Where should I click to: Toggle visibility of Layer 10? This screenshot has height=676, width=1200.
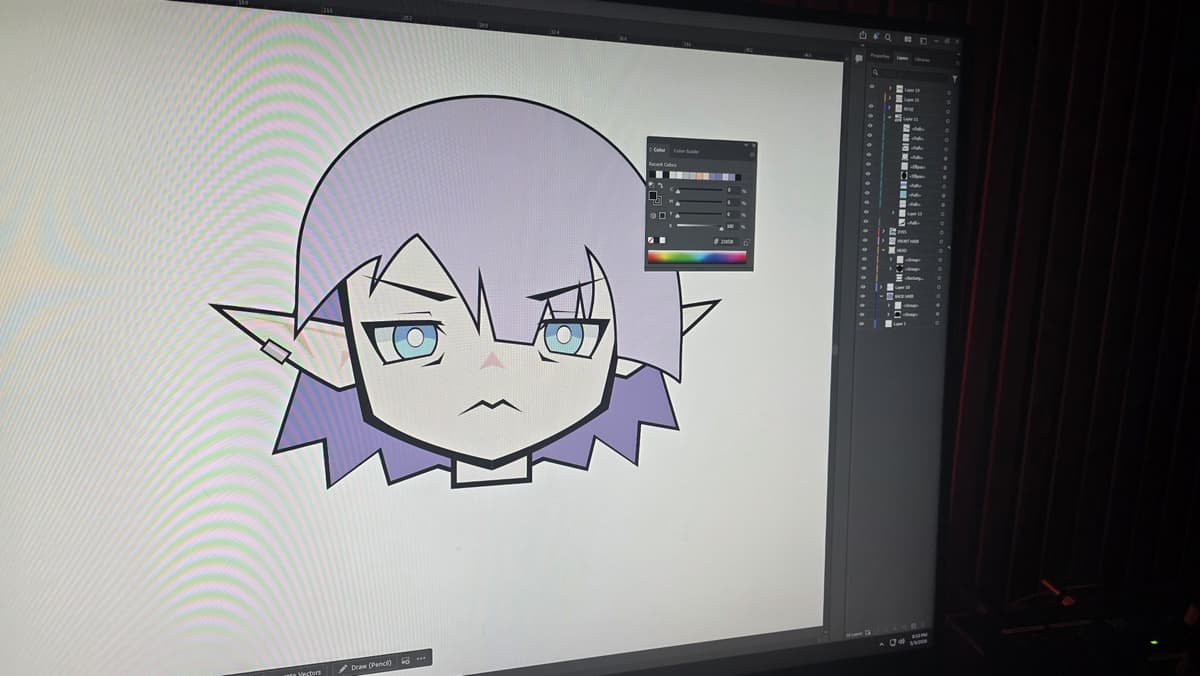(864, 287)
